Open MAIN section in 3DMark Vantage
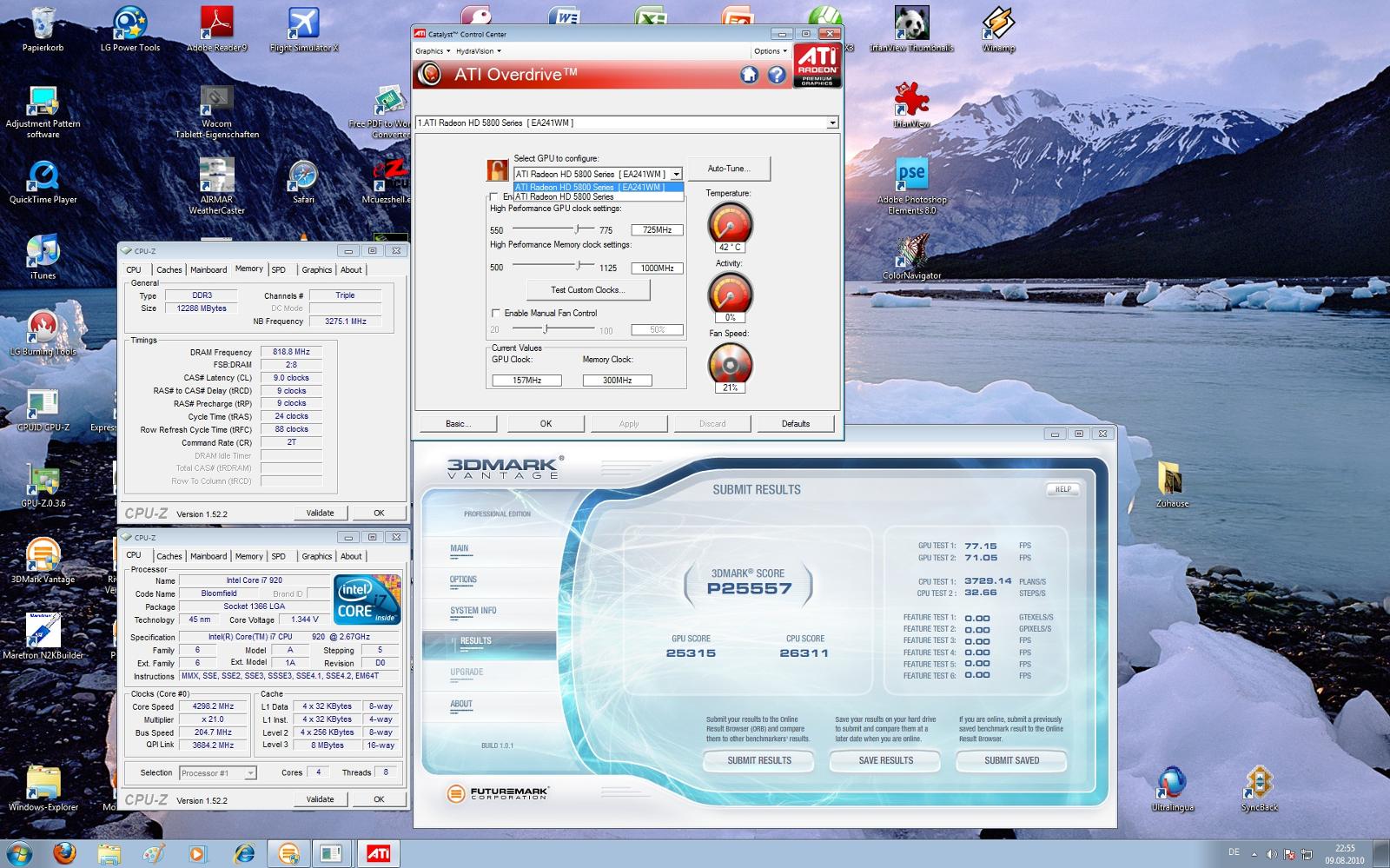 460,548
